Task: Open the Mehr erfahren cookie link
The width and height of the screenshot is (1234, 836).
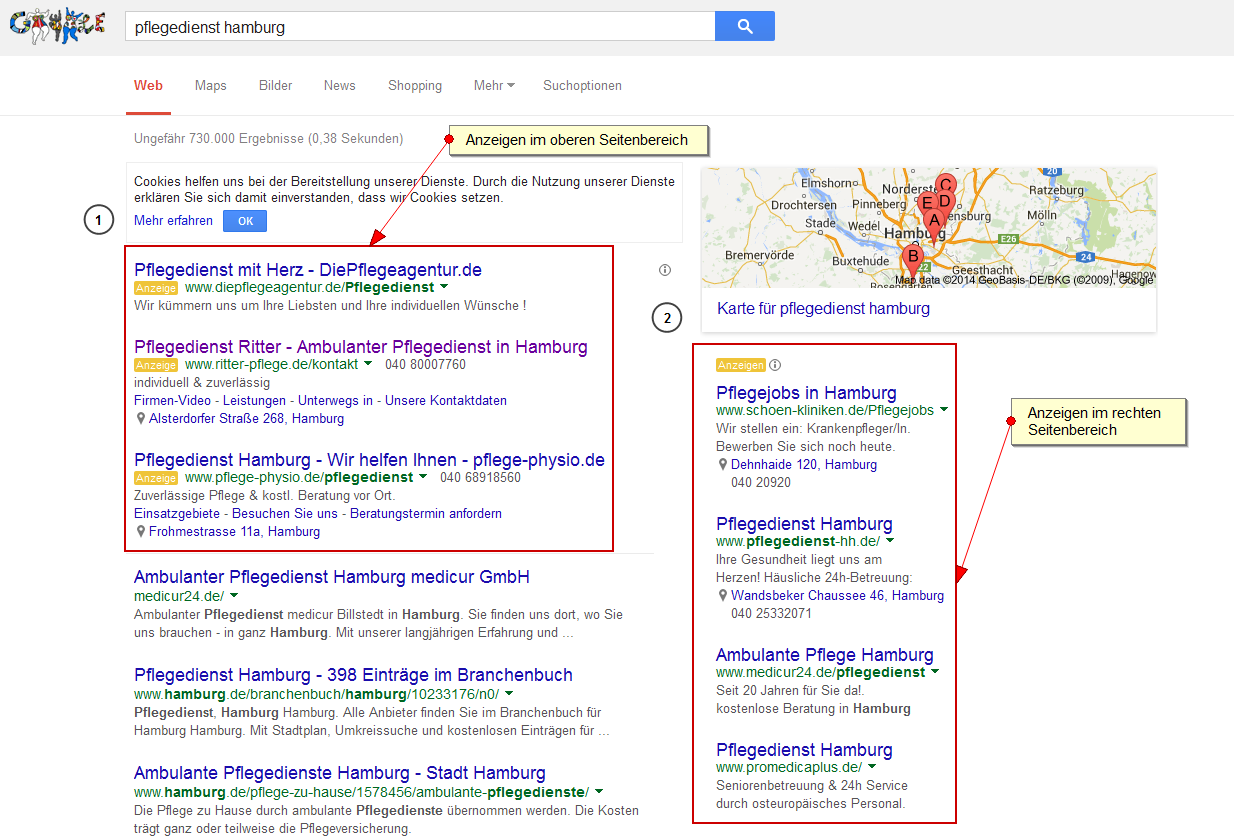Action: click(173, 221)
